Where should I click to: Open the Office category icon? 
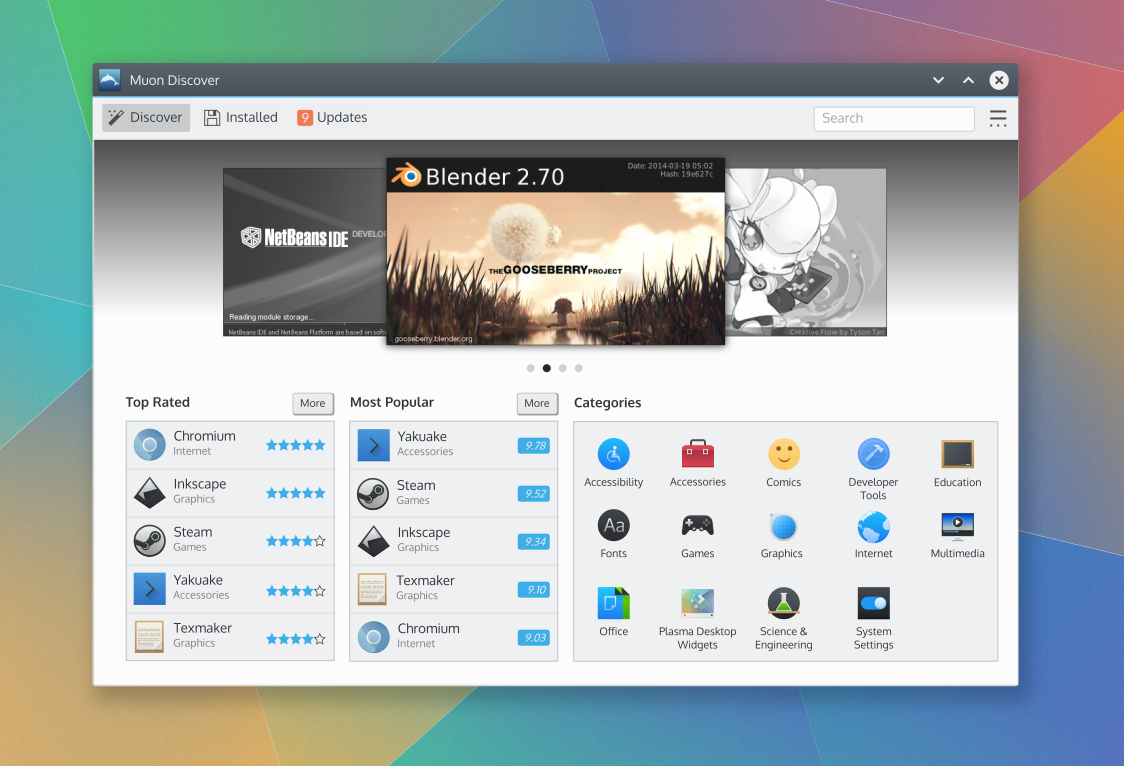click(x=613, y=603)
